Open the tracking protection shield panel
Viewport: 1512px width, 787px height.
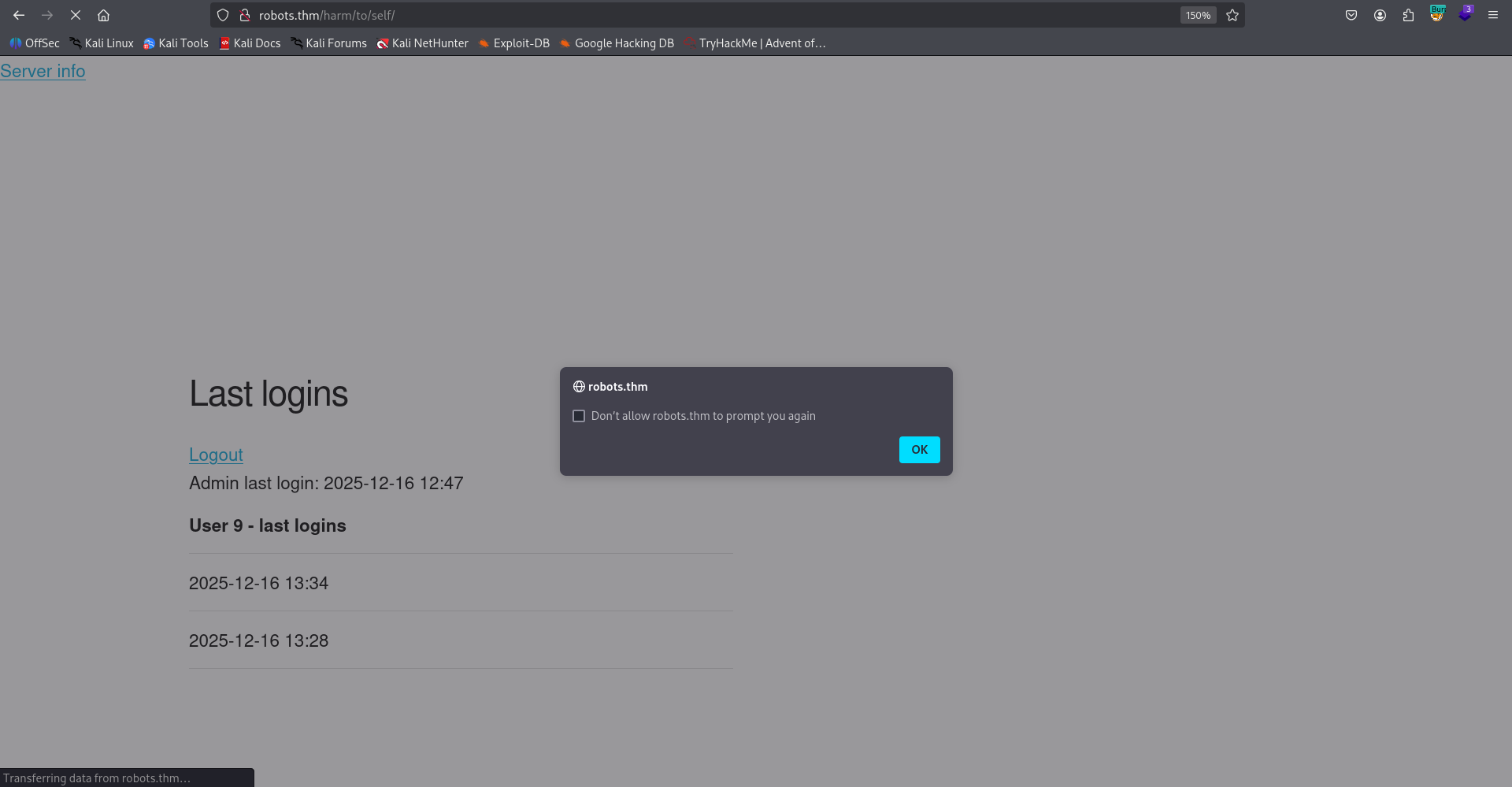pos(223,15)
